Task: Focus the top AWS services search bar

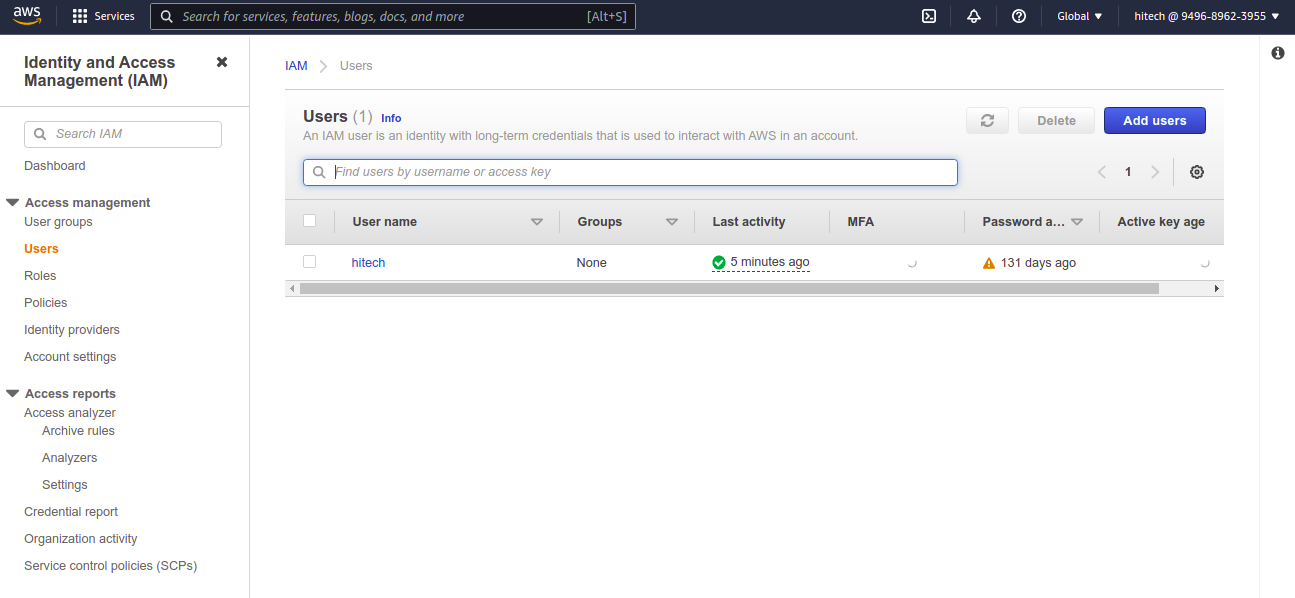Action: point(393,16)
